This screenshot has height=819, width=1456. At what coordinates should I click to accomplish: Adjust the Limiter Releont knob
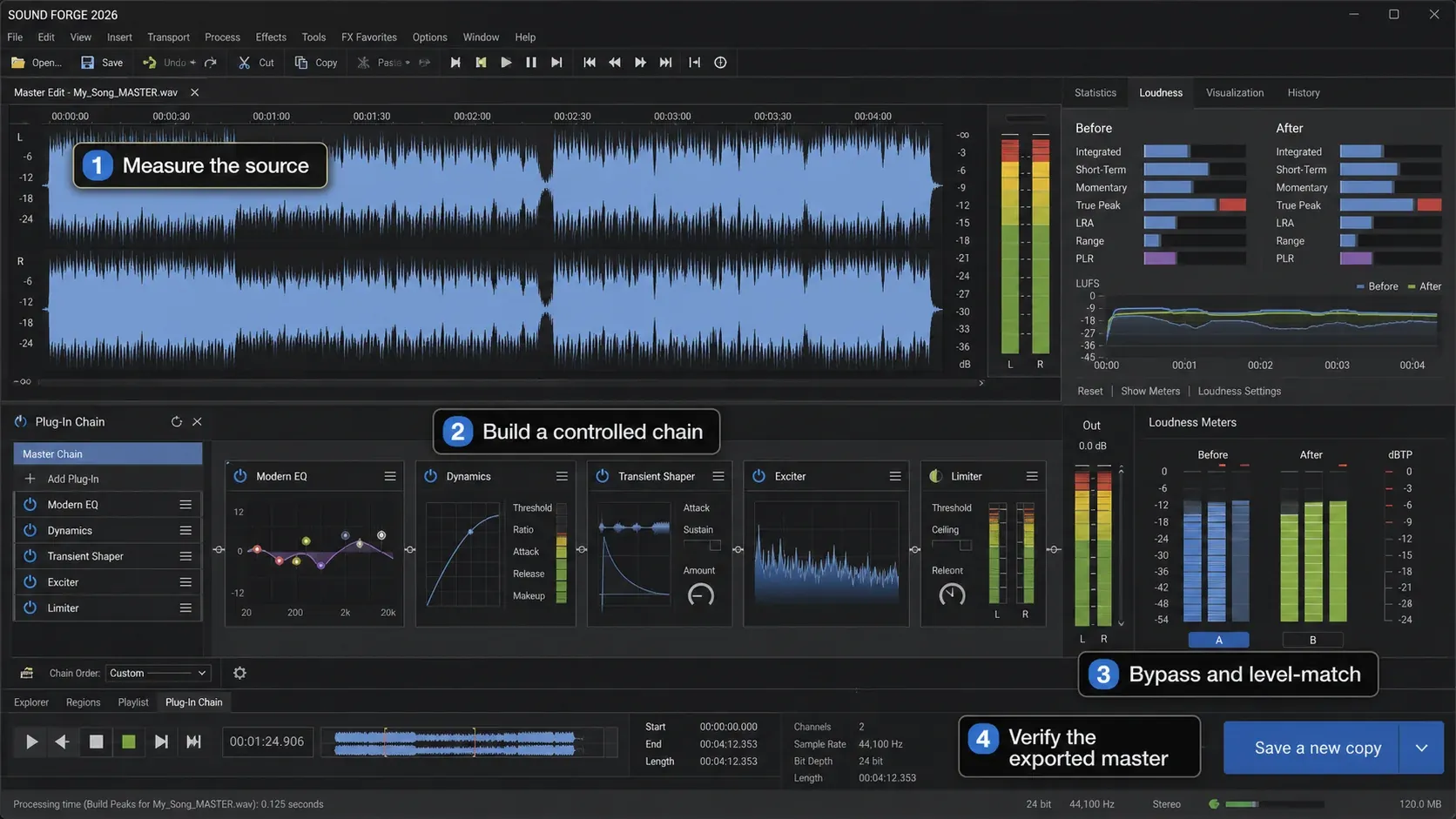point(952,594)
